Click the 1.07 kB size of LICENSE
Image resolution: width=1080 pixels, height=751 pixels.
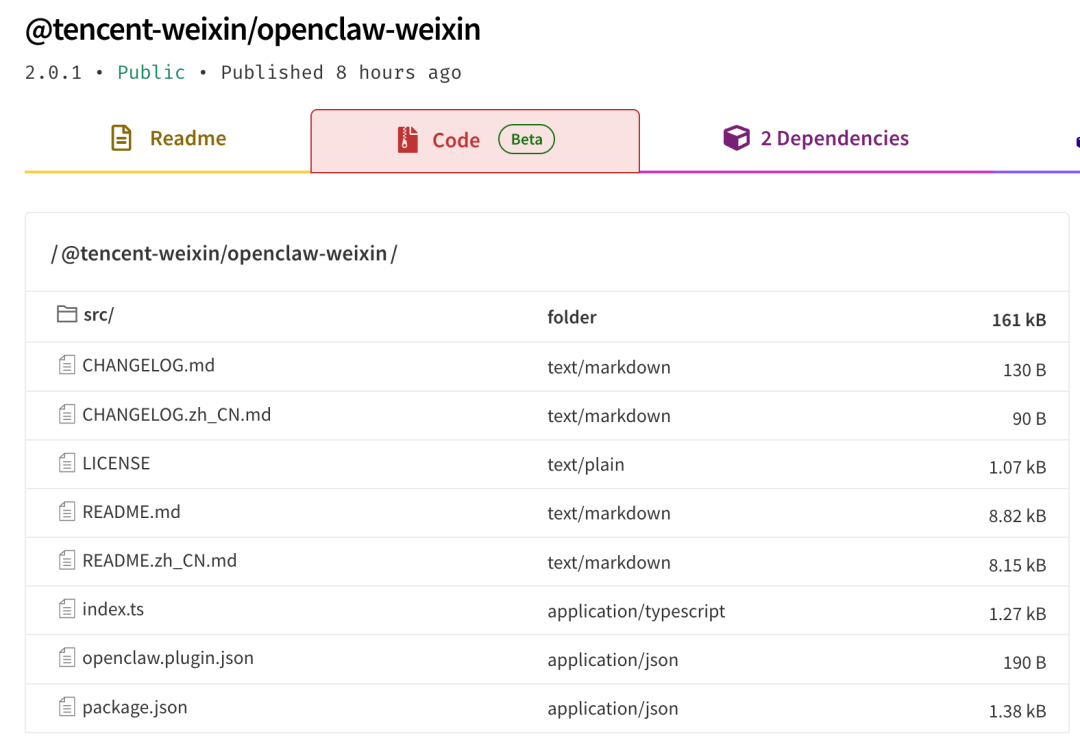pos(1017,467)
